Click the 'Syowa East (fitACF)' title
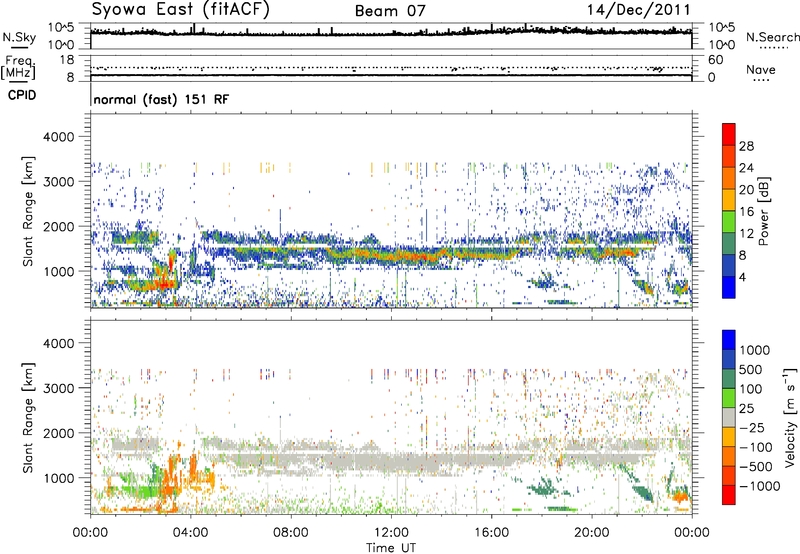 (x=180, y=10)
